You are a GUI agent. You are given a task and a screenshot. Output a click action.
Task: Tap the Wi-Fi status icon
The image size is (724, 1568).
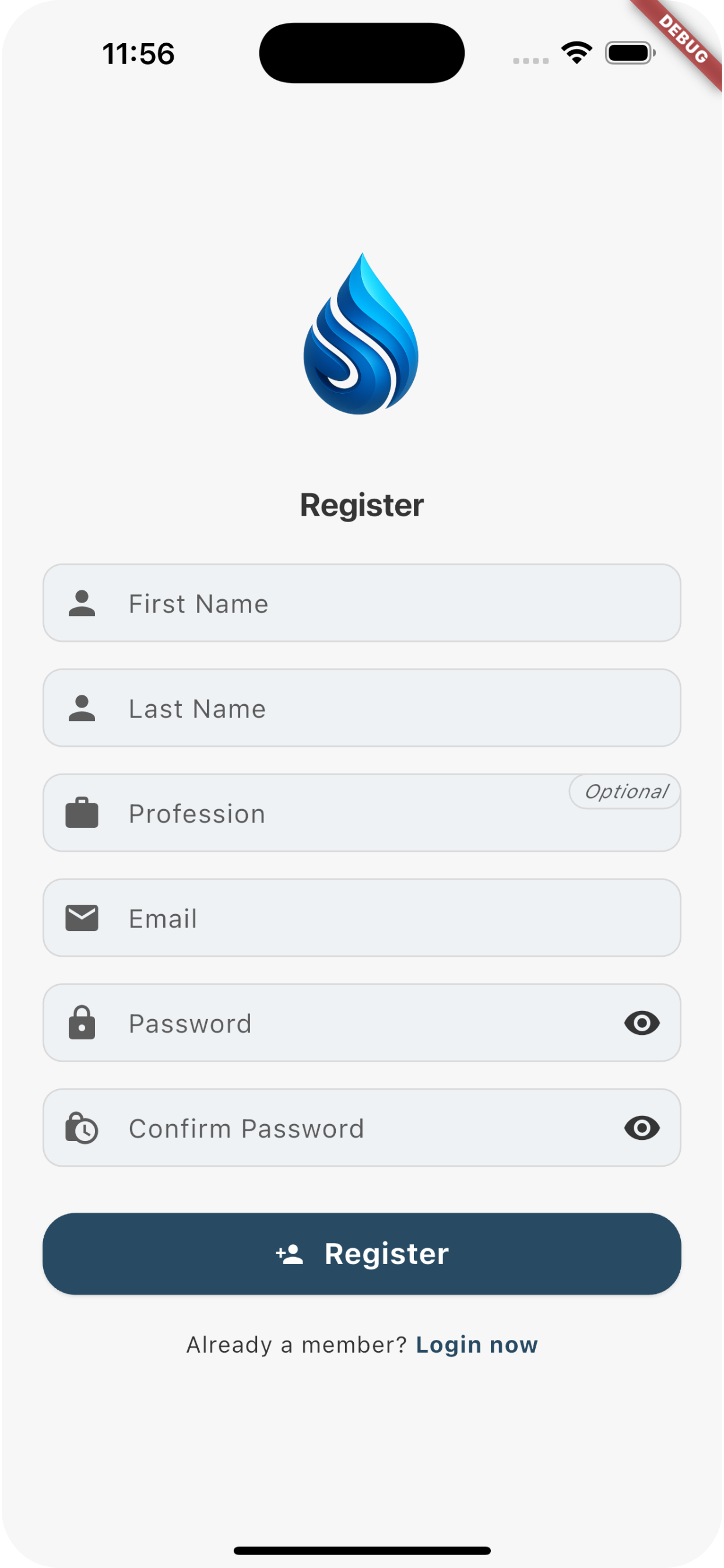click(x=577, y=53)
